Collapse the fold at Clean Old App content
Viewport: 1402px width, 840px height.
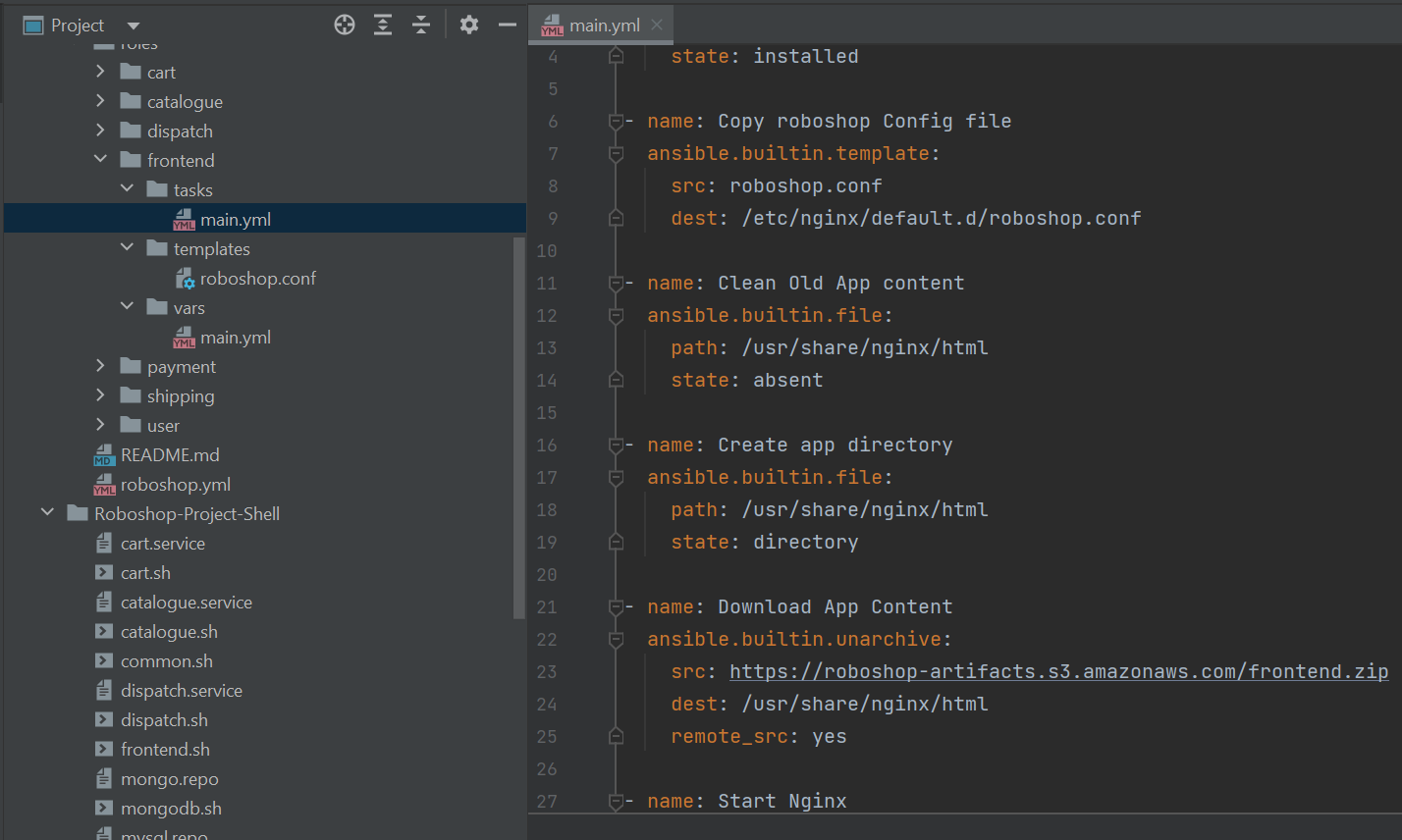pyautogui.click(x=616, y=283)
